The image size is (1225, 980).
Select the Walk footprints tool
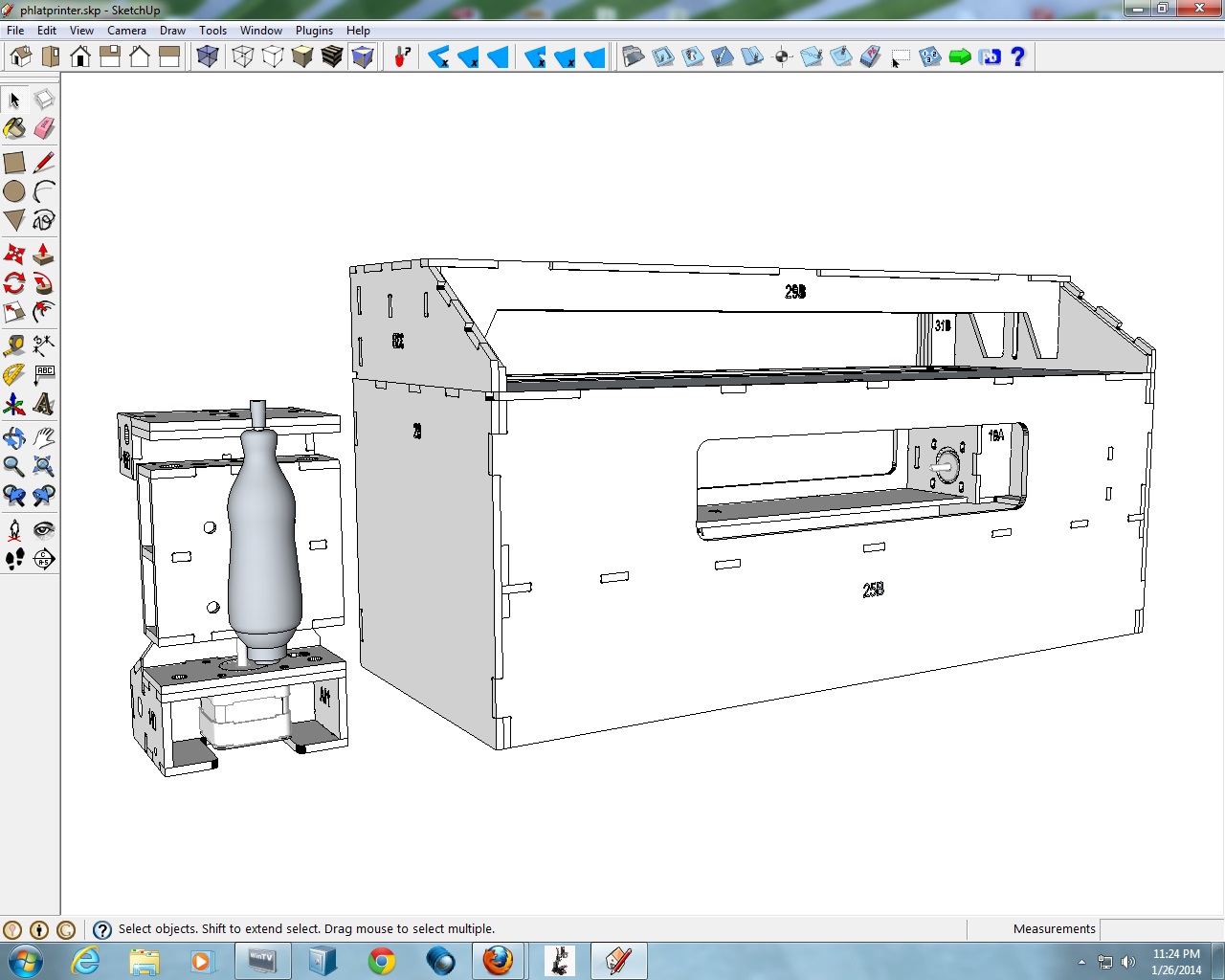pyautogui.click(x=14, y=559)
